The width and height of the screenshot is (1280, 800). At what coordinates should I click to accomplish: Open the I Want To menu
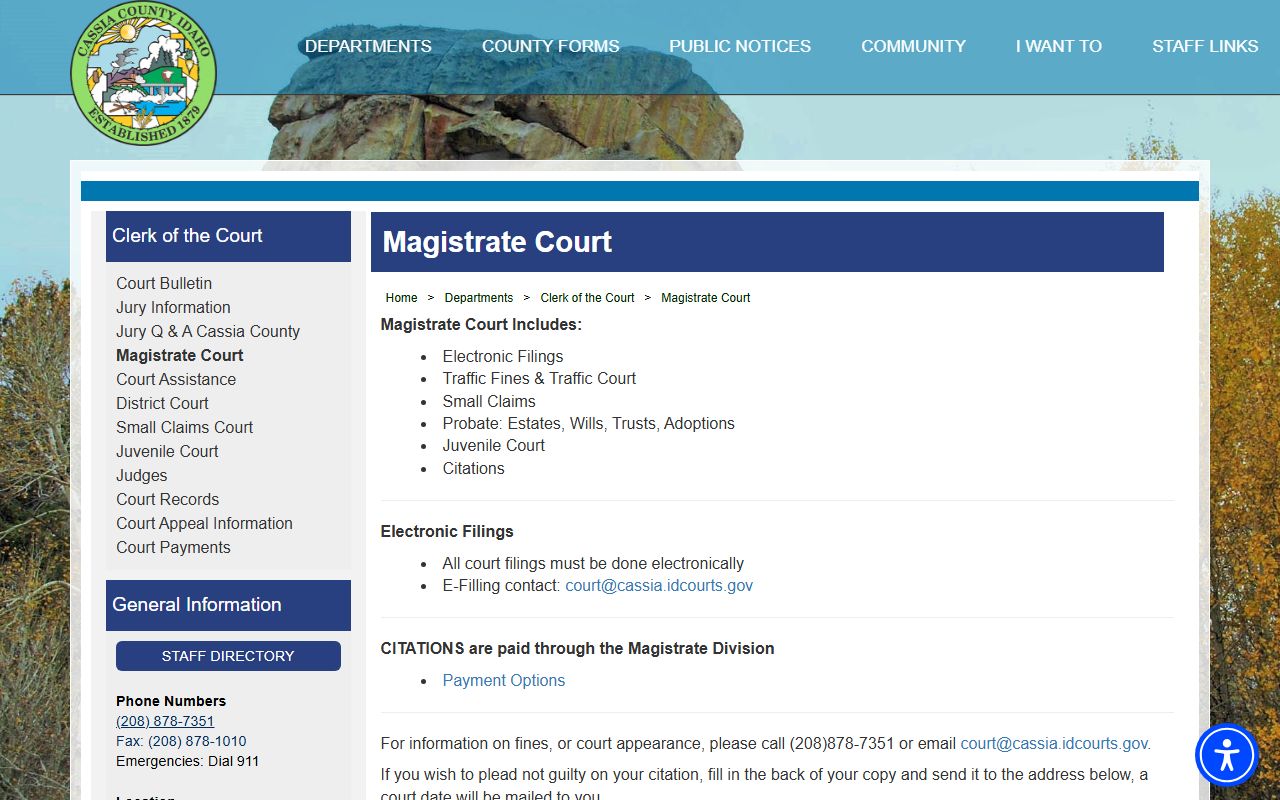(1059, 46)
